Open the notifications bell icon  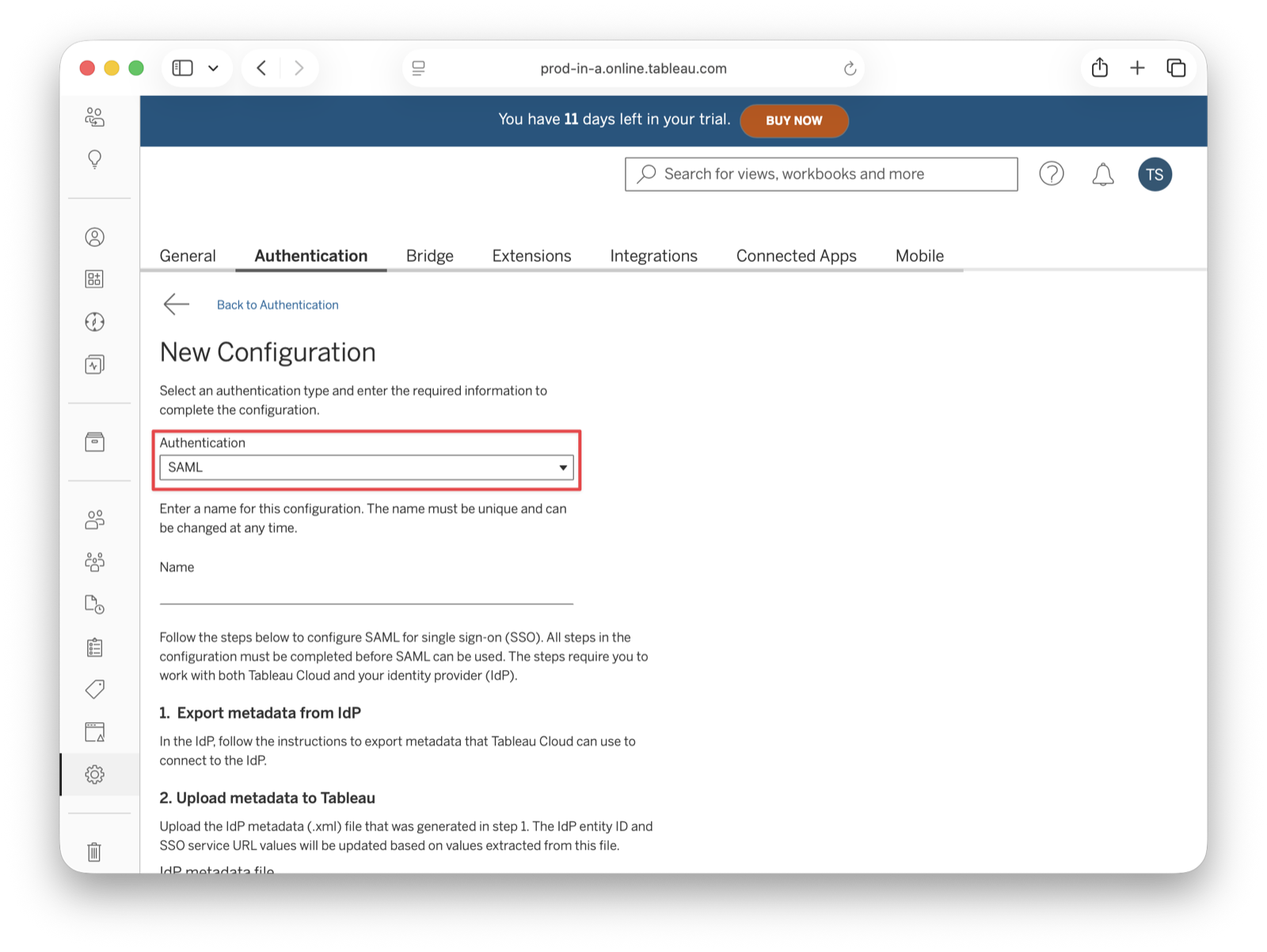(x=1102, y=174)
